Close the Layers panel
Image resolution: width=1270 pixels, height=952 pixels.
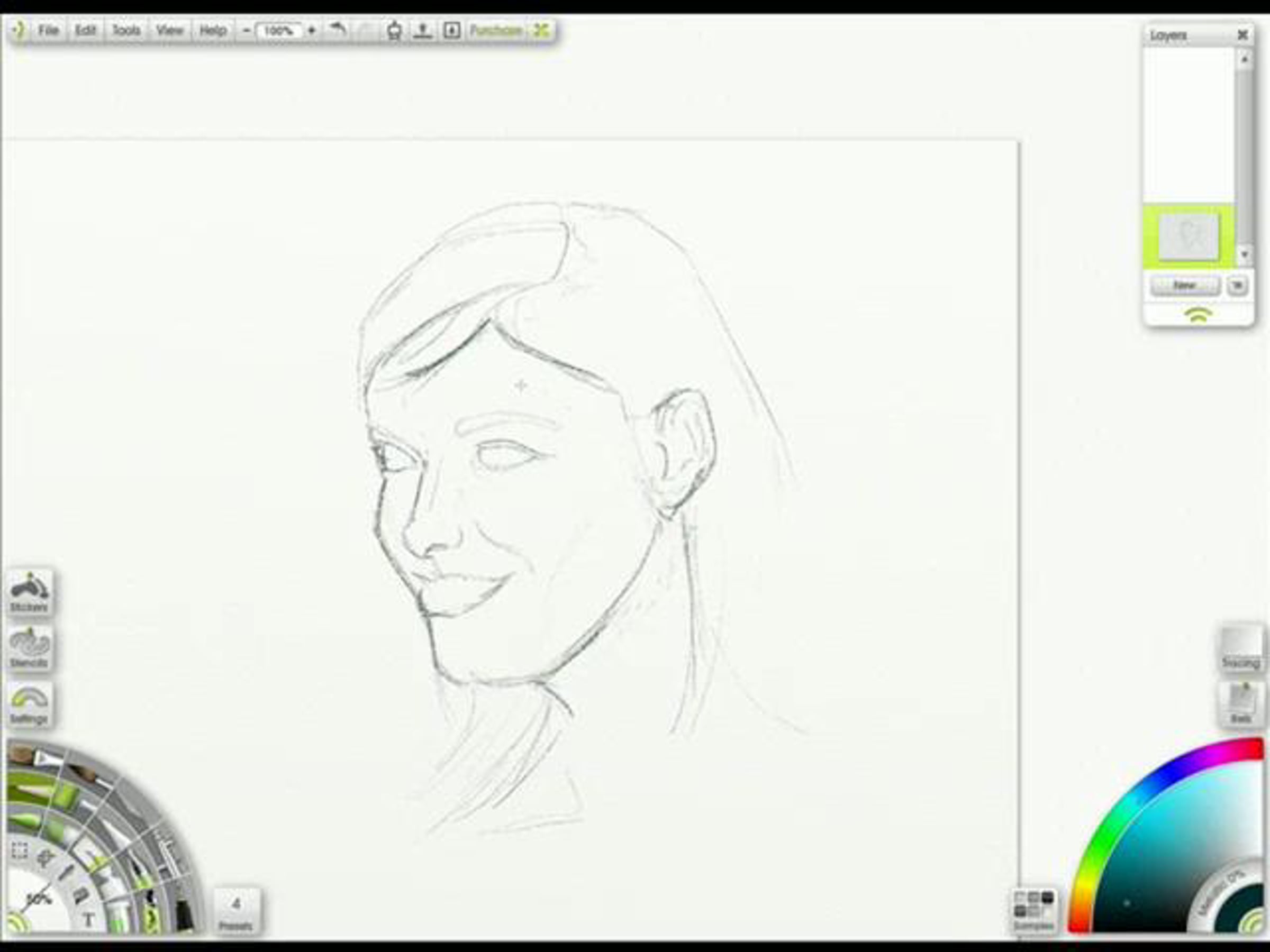[1242, 35]
